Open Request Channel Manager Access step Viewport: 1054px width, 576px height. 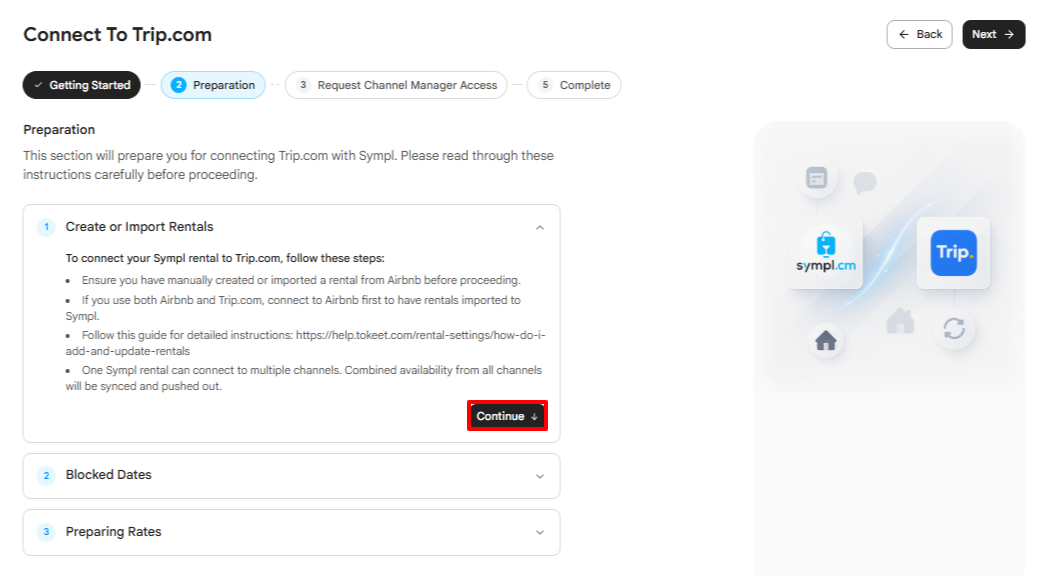tap(396, 85)
